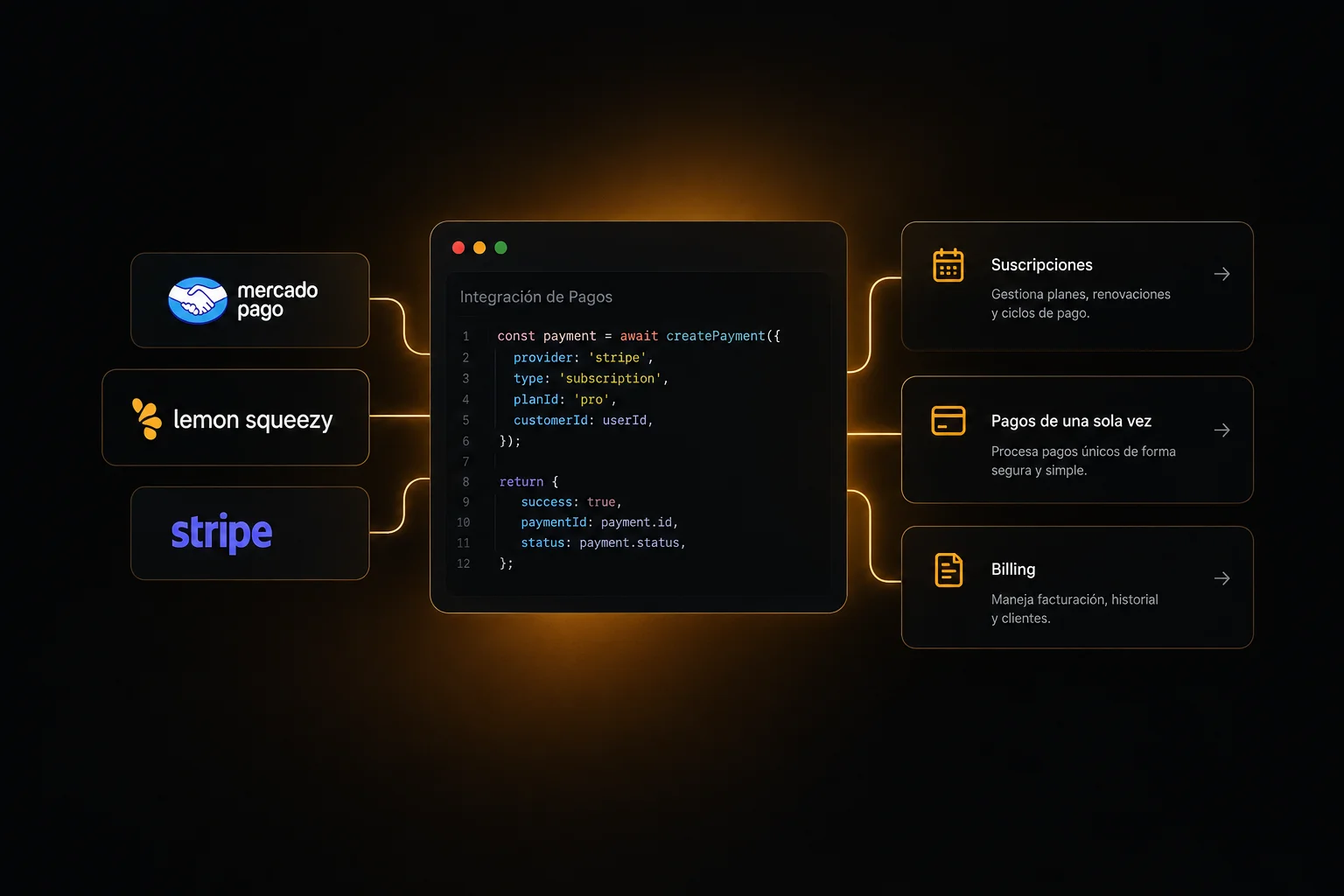Click the code line "provider: 'stripe',"
Image resolution: width=1344 pixels, height=896 pixels.
tap(584, 358)
